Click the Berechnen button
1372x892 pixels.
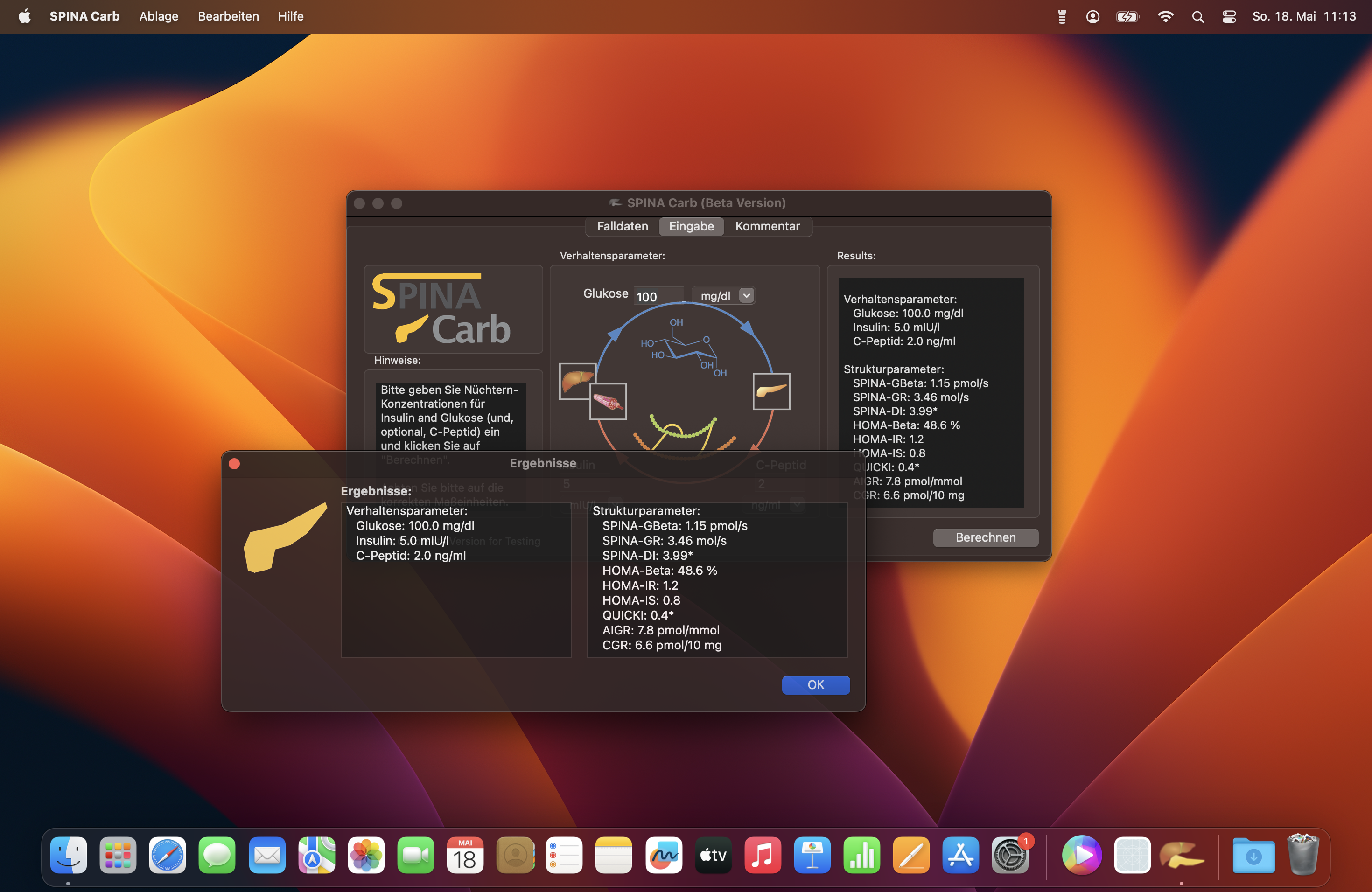pos(985,537)
